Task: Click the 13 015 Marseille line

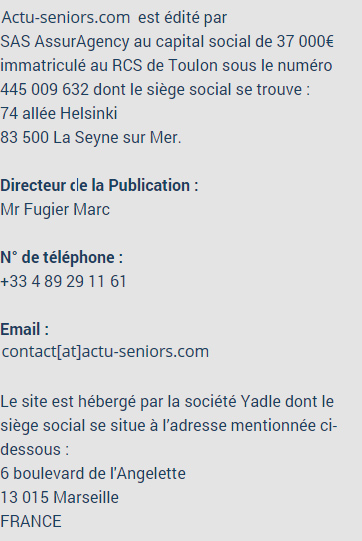Action: (60, 498)
